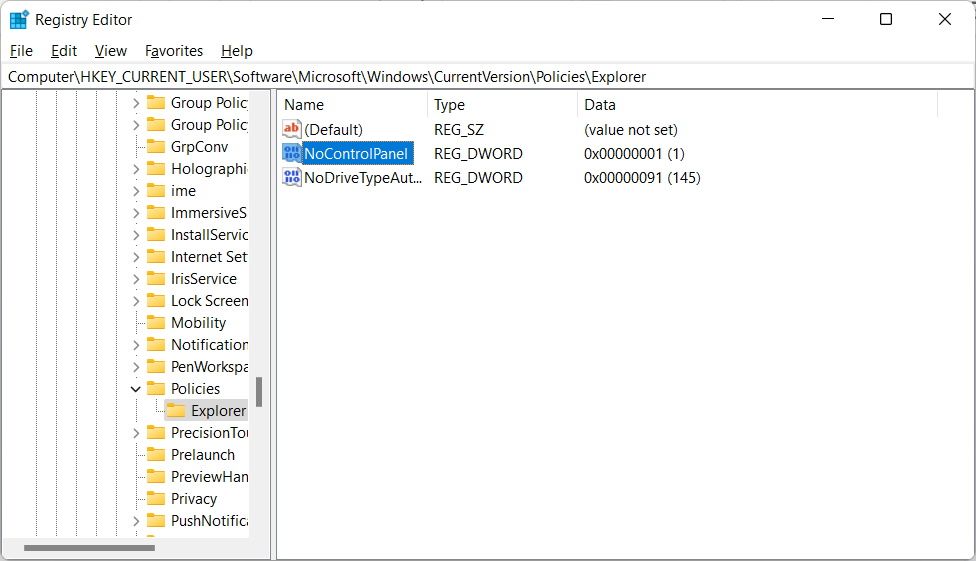Image resolution: width=976 pixels, height=561 pixels.
Task: Expand the InstallServic key
Action: [x=136, y=235]
